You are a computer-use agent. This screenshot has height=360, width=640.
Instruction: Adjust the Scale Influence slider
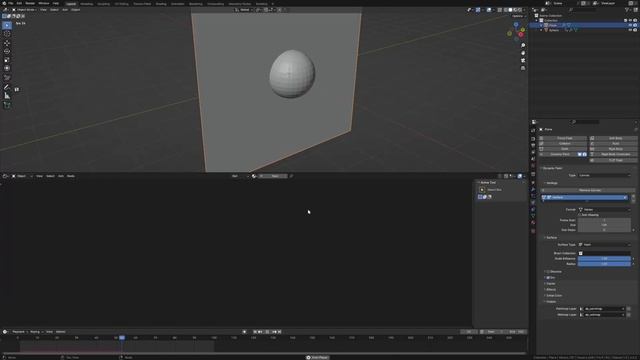(x=604, y=259)
